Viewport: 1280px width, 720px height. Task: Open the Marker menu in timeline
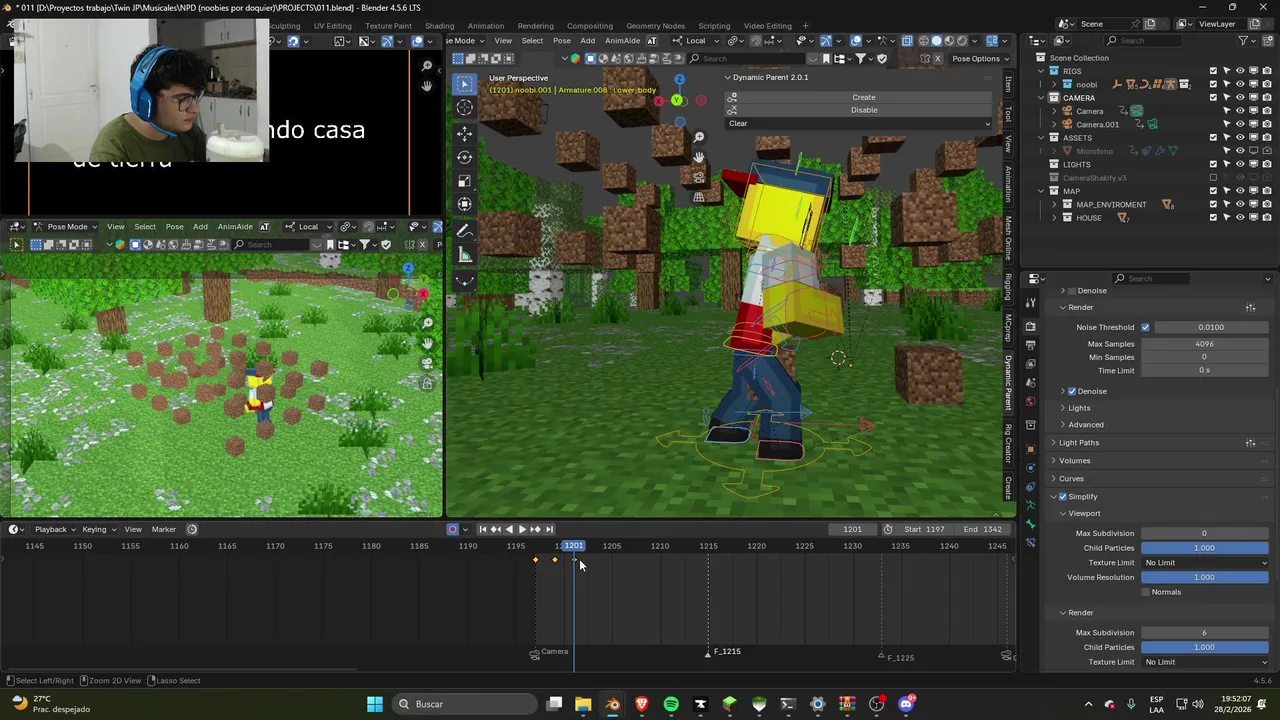[164, 529]
